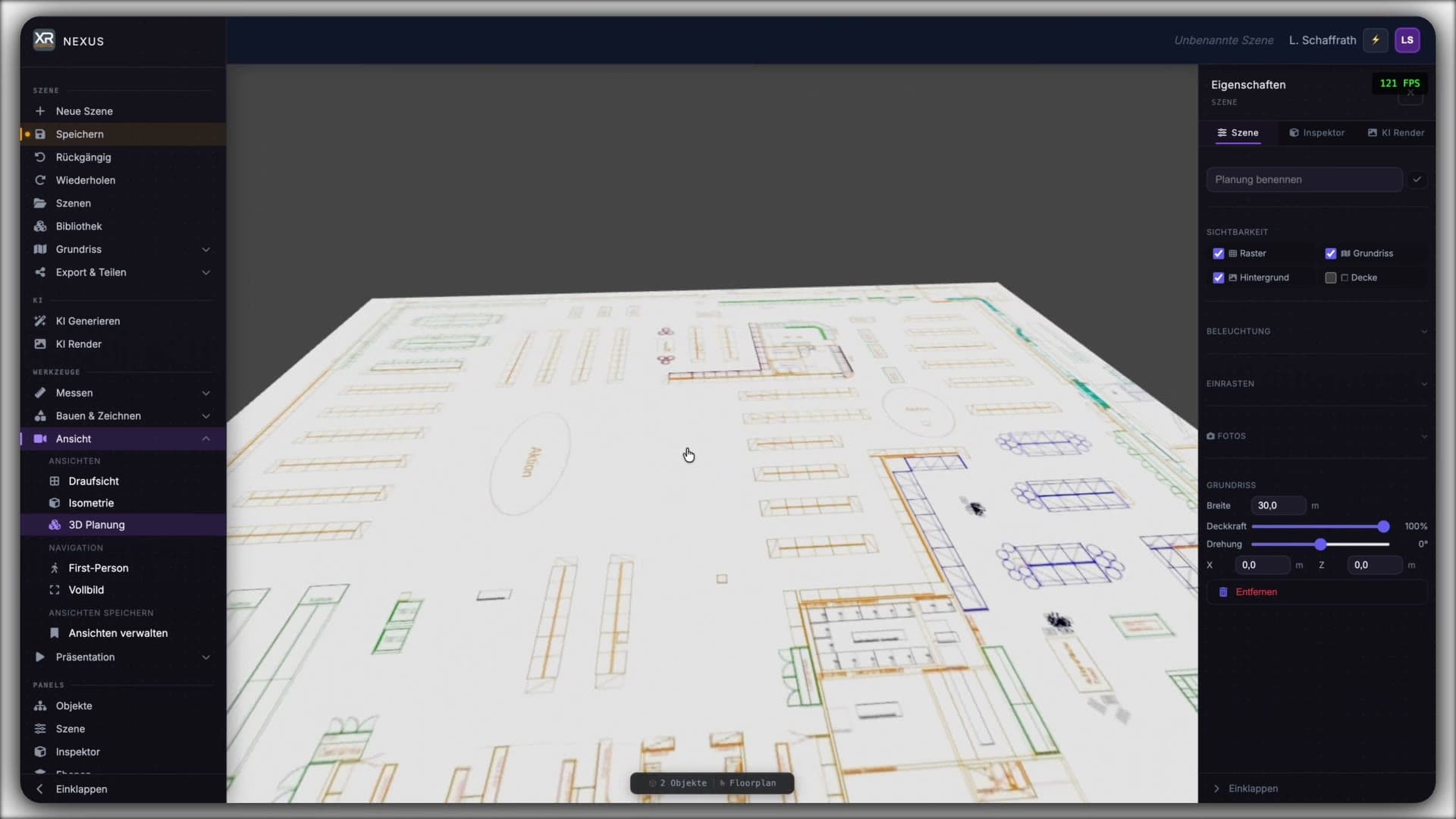The height and width of the screenshot is (819, 1456).
Task: Toggle the Hintergrund visibility checkbox
Action: point(1219,278)
